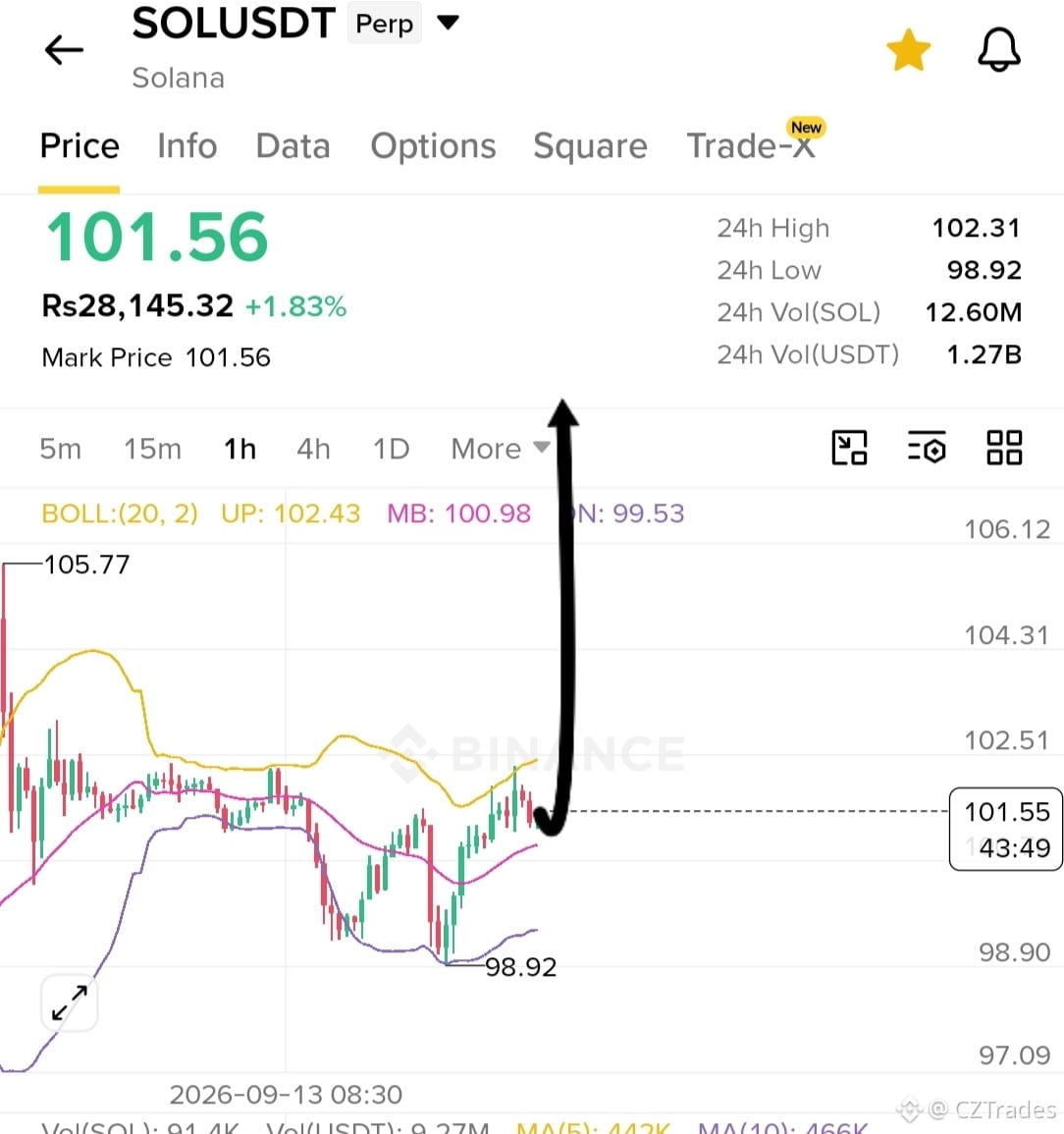Switch to the Info tab
The height and width of the screenshot is (1134, 1064).
[x=187, y=146]
